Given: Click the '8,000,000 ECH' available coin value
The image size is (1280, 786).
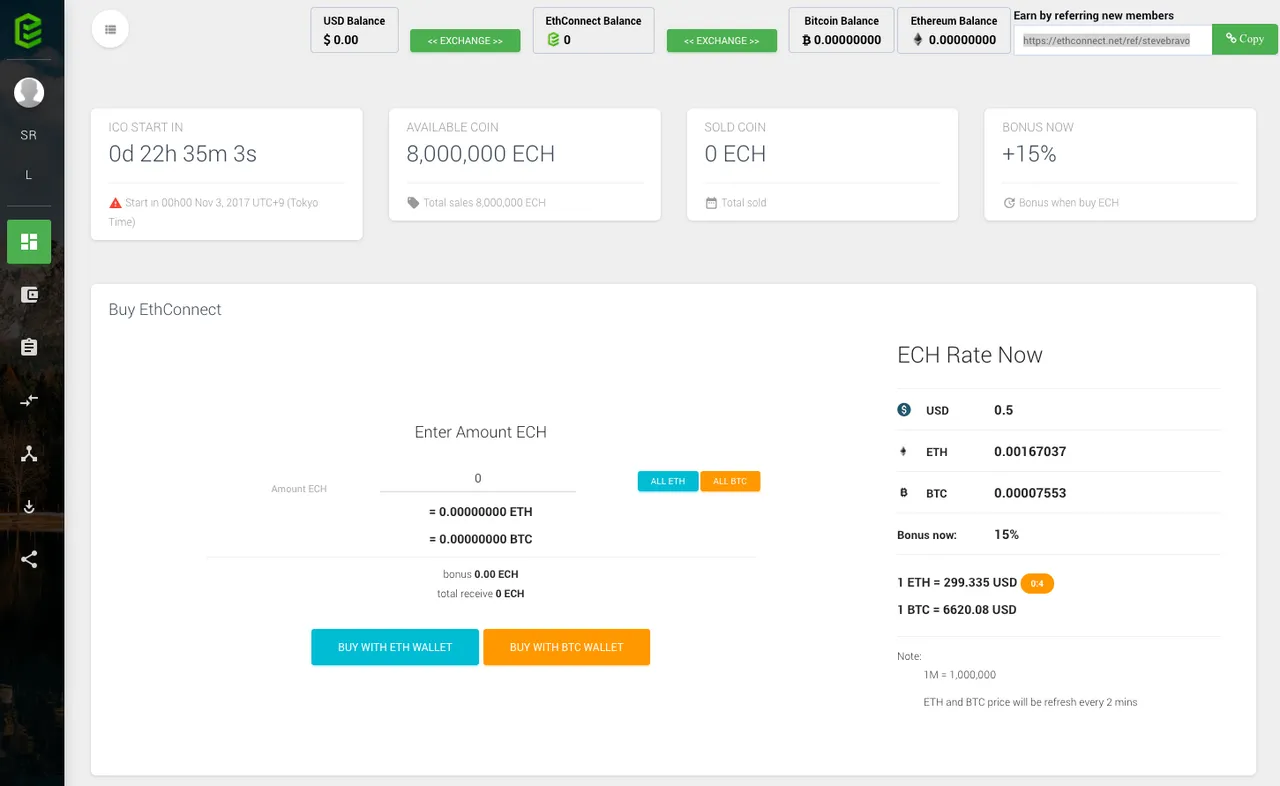Looking at the screenshot, I should click(480, 154).
